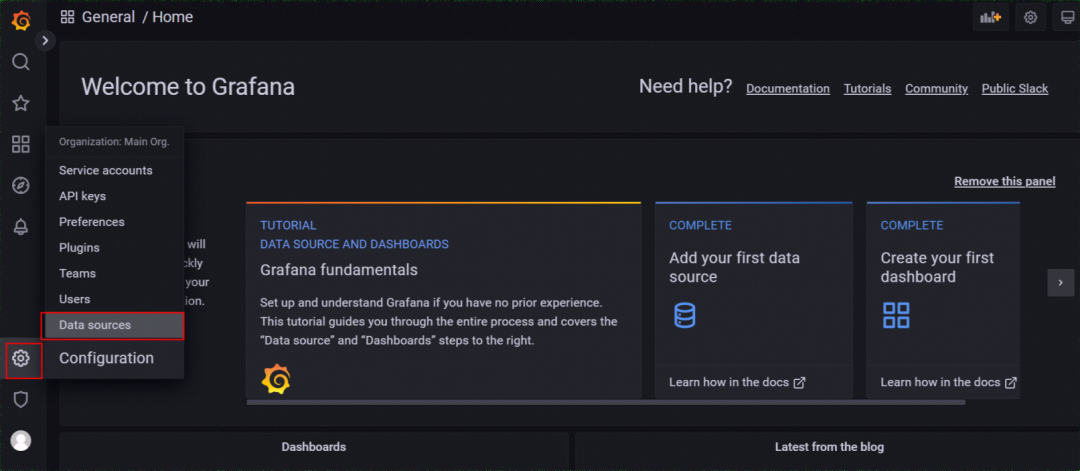1080x471 pixels.
Task: Click the horizontal scrollbar below the cards
Action: tap(605, 402)
